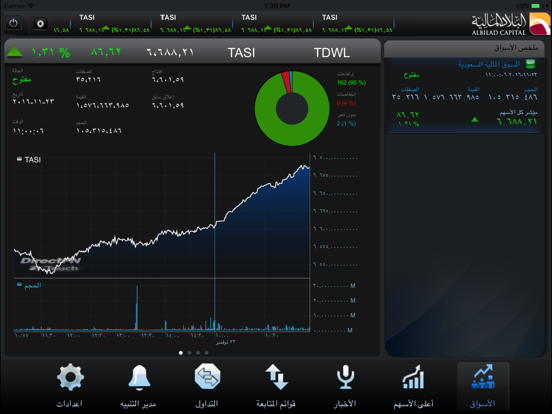
Task: Tap the date label below the volume chart
Action: (x=225, y=342)
